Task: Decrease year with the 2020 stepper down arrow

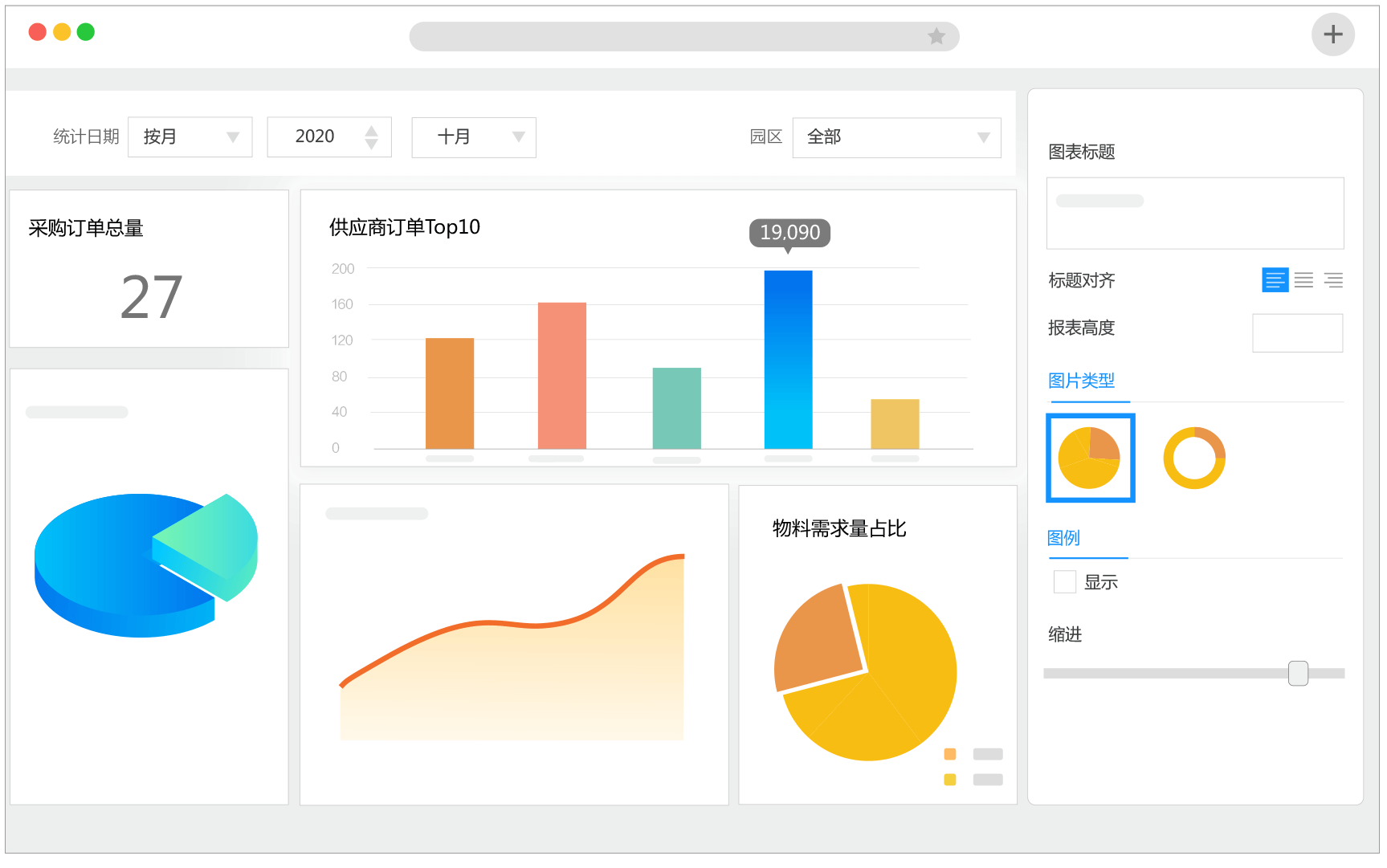Action: (371, 145)
